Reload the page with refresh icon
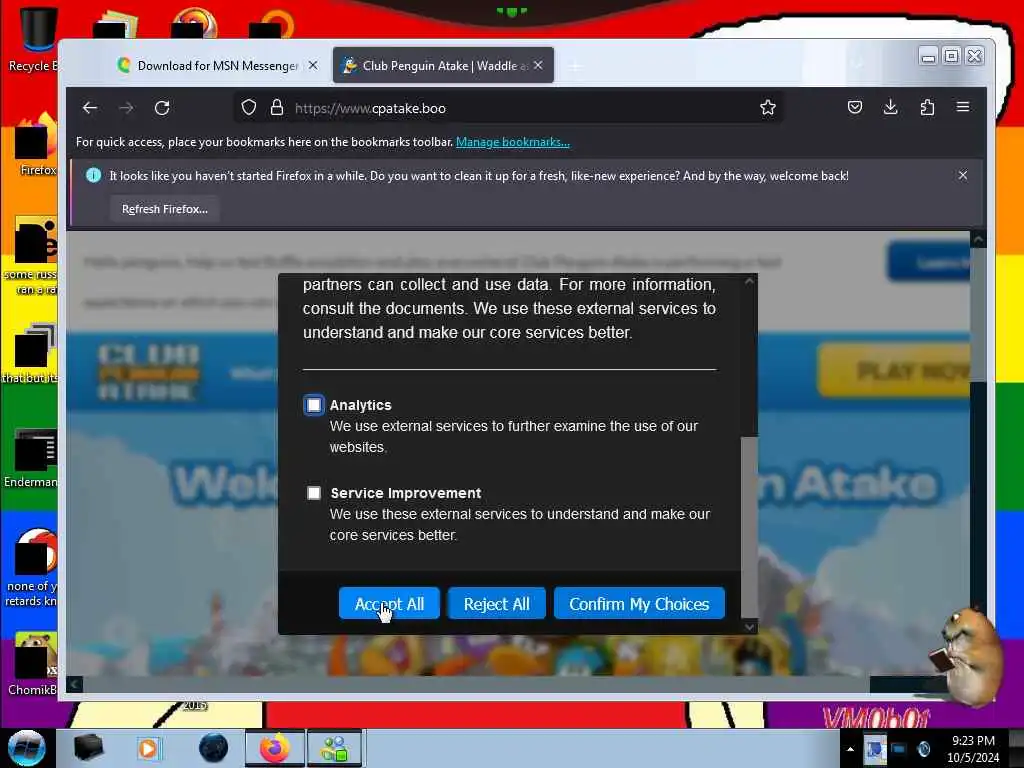 (x=162, y=108)
